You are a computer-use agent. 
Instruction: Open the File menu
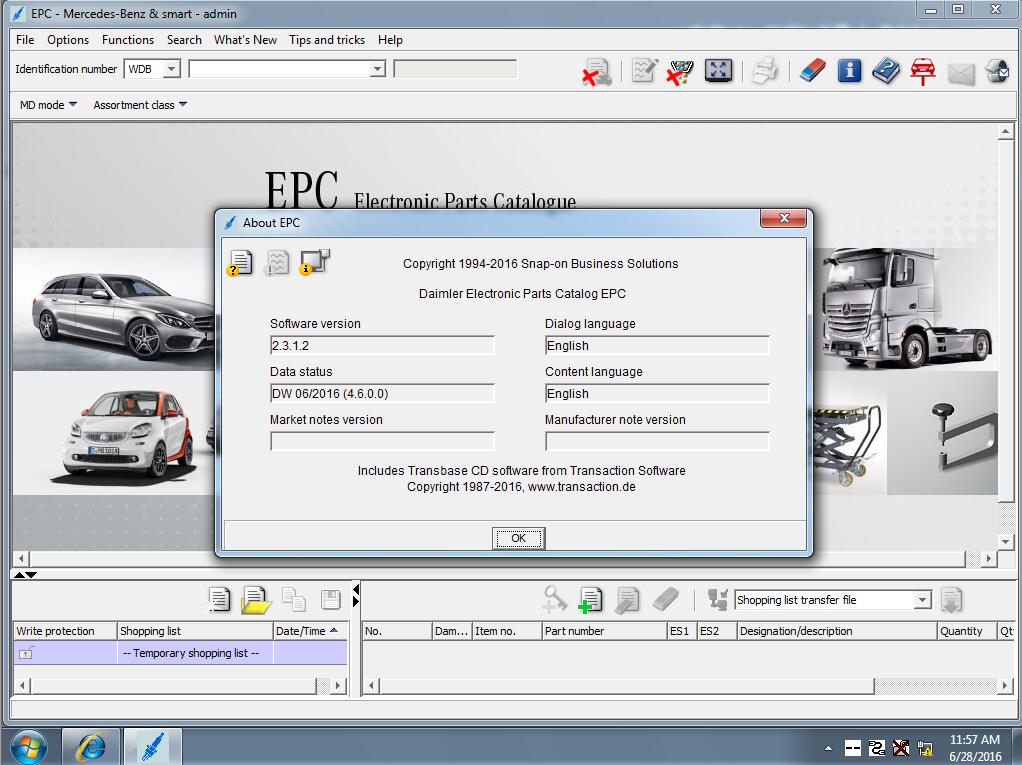[x=25, y=40]
